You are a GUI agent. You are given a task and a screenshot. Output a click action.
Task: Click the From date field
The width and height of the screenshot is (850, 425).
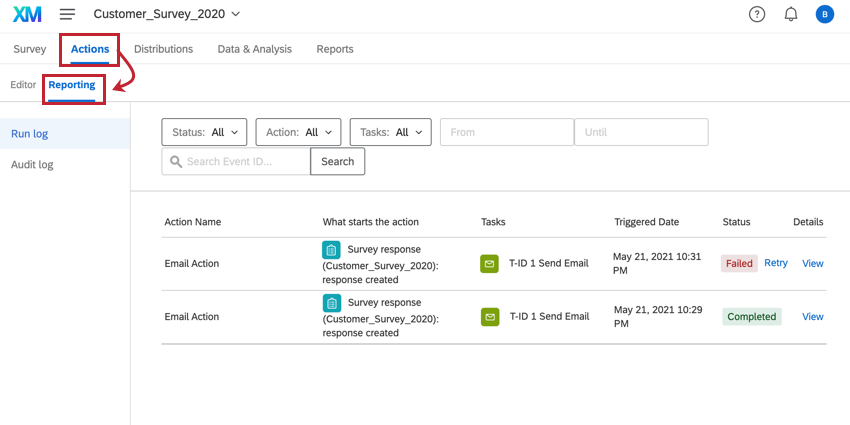point(506,132)
